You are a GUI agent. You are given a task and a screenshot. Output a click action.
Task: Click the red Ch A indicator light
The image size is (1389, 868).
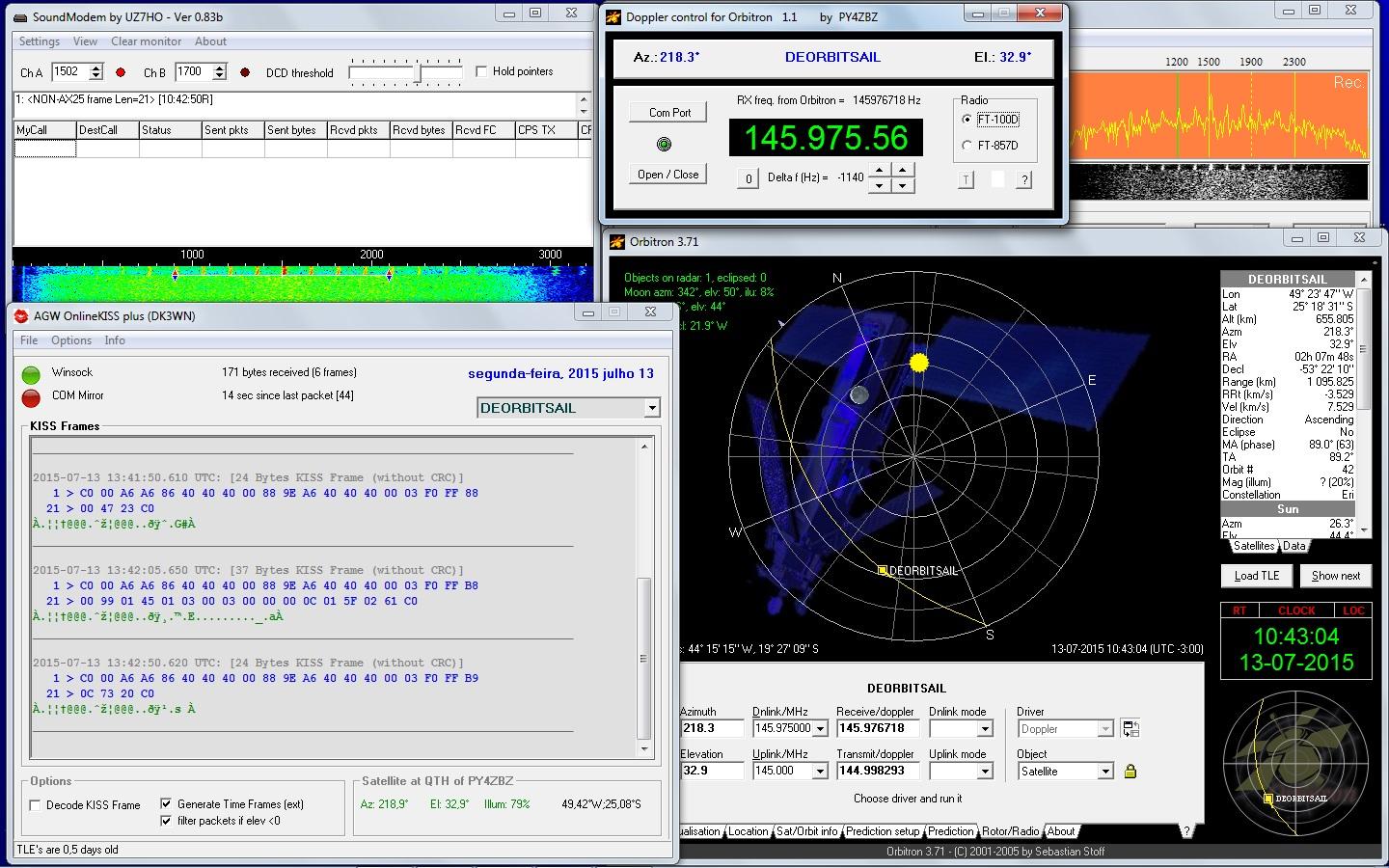tap(121, 72)
